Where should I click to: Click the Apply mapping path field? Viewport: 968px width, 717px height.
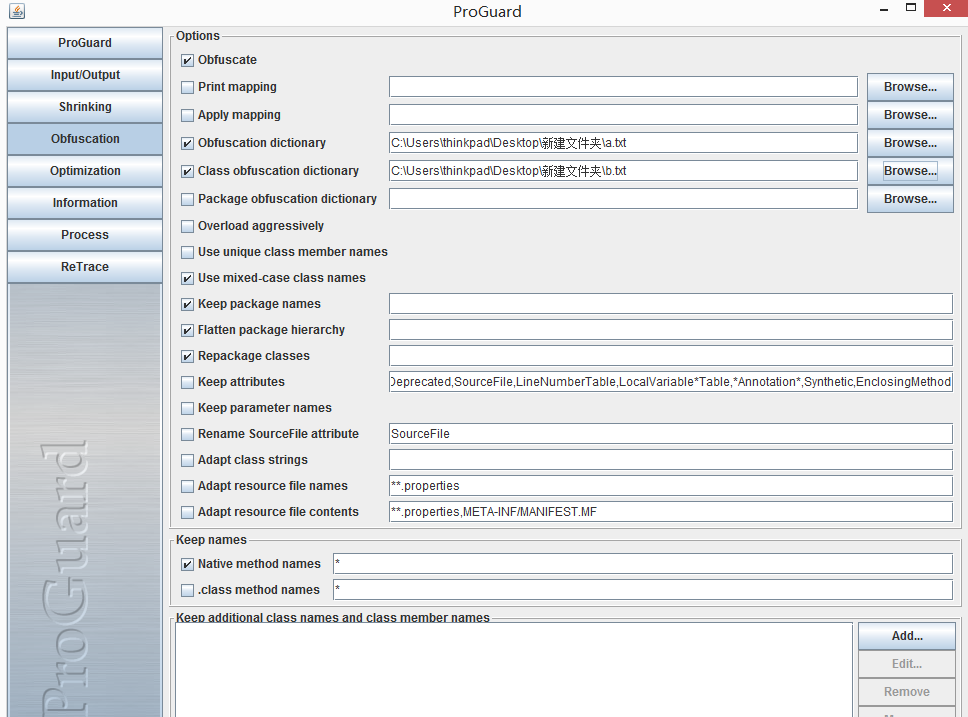click(x=624, y=115)
